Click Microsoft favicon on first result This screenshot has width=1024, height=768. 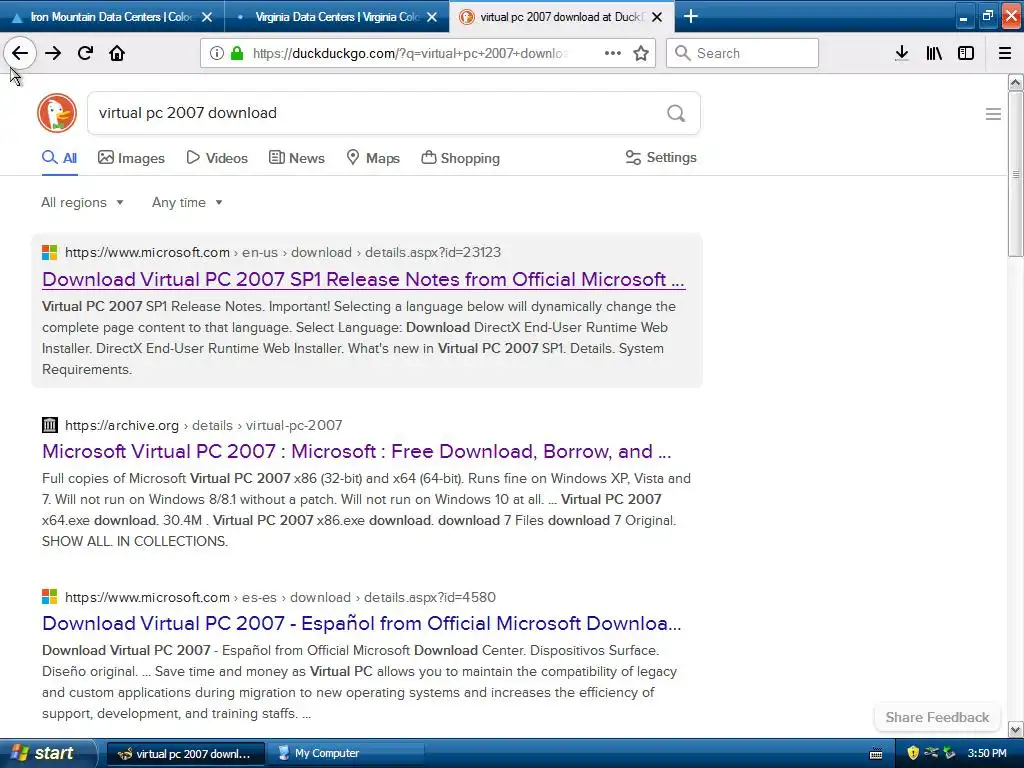(x=50, y=252)
